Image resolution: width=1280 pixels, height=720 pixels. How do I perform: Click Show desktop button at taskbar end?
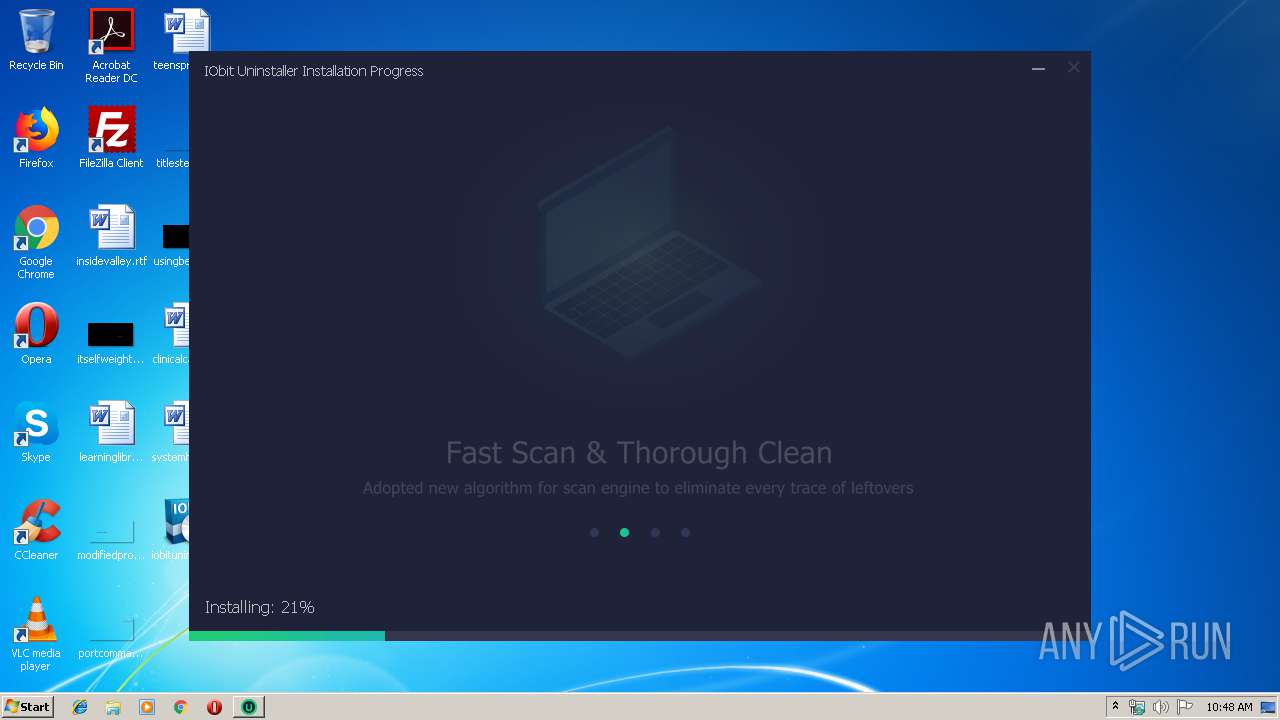(x=1269, y=707)
